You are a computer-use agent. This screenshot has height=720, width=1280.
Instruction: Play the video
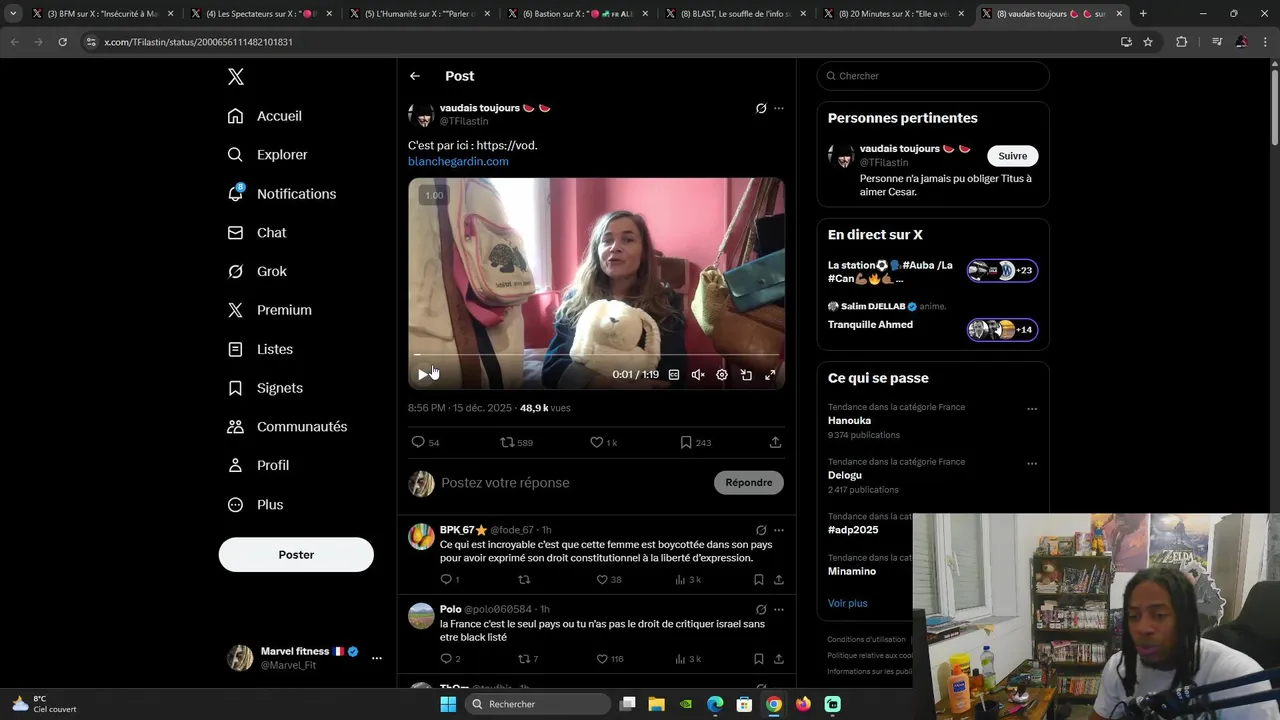click(423, 375)
